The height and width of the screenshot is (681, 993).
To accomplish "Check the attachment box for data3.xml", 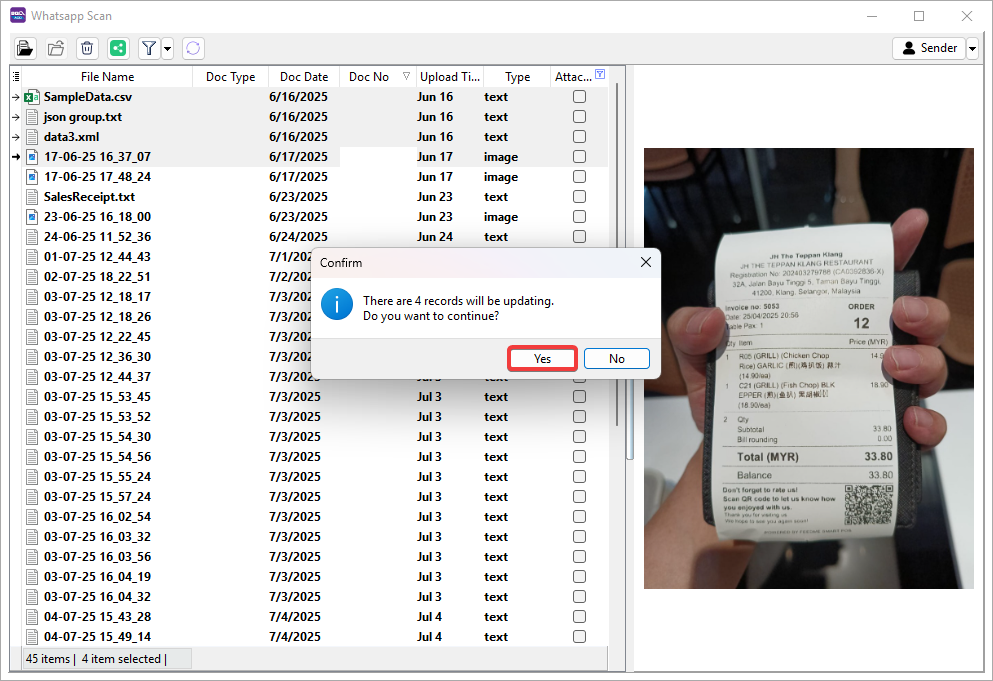I will pos(579,137).
